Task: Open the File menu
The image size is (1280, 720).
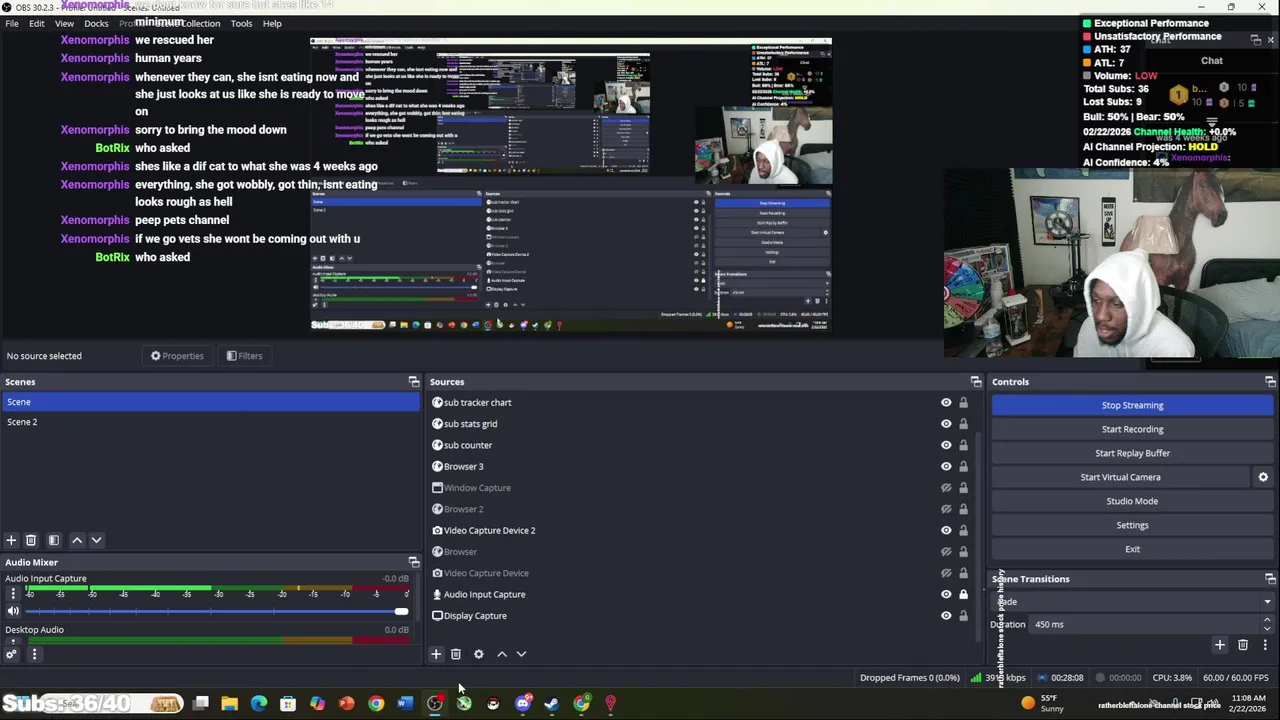Action: (12, 23)
